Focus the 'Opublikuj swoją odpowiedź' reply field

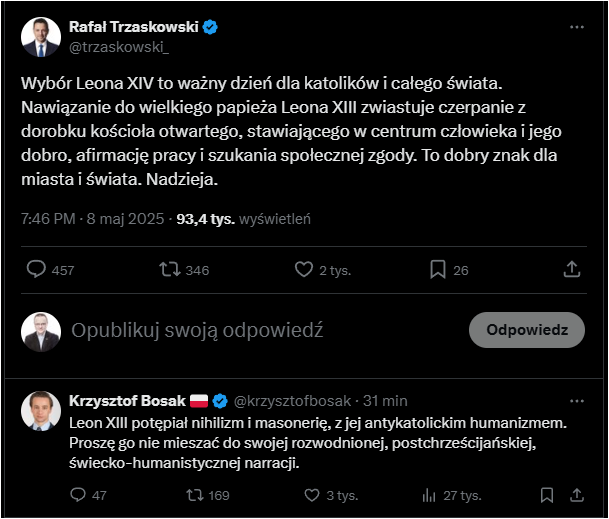click(x=197, y=330)
